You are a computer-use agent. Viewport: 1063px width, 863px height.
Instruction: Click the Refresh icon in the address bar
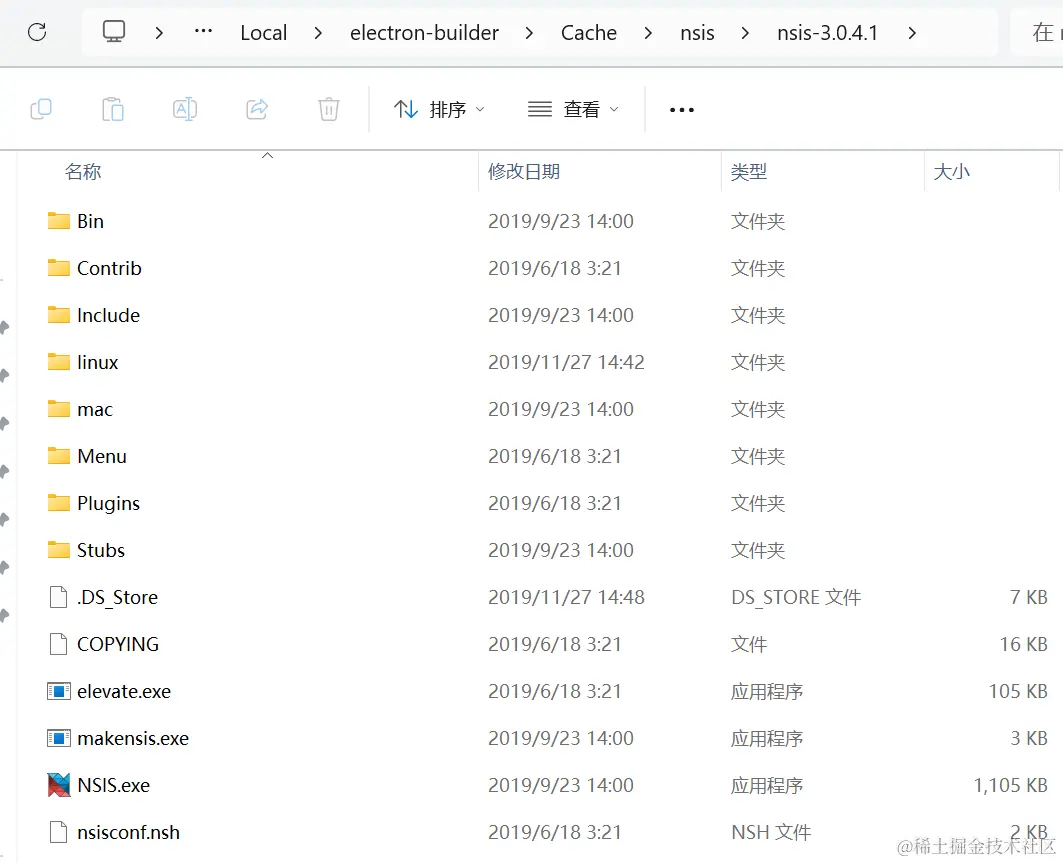pyautogui.click(x=37, y=31)
